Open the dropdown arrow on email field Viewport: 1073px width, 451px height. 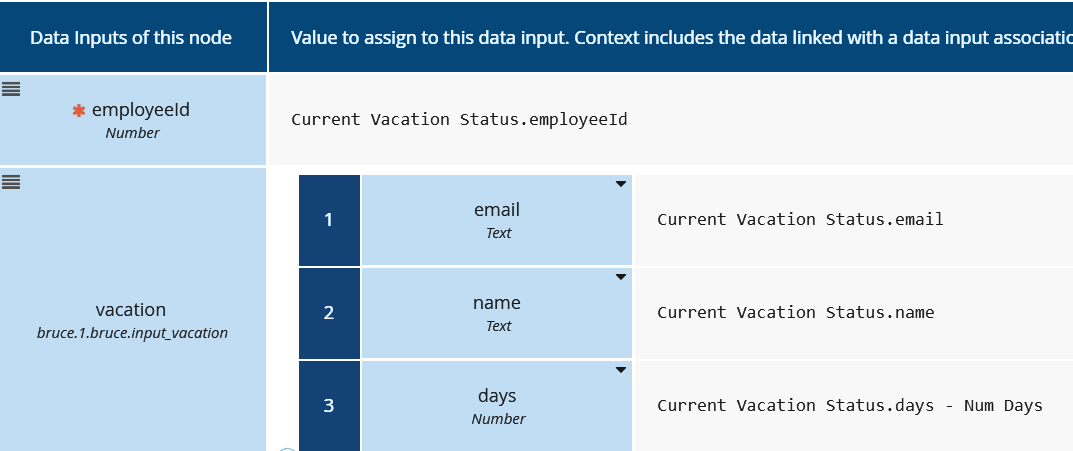coord(620,184)
